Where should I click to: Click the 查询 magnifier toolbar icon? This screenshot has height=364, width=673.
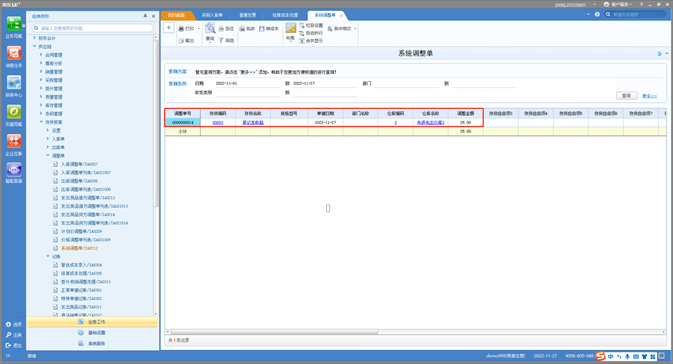210,29
